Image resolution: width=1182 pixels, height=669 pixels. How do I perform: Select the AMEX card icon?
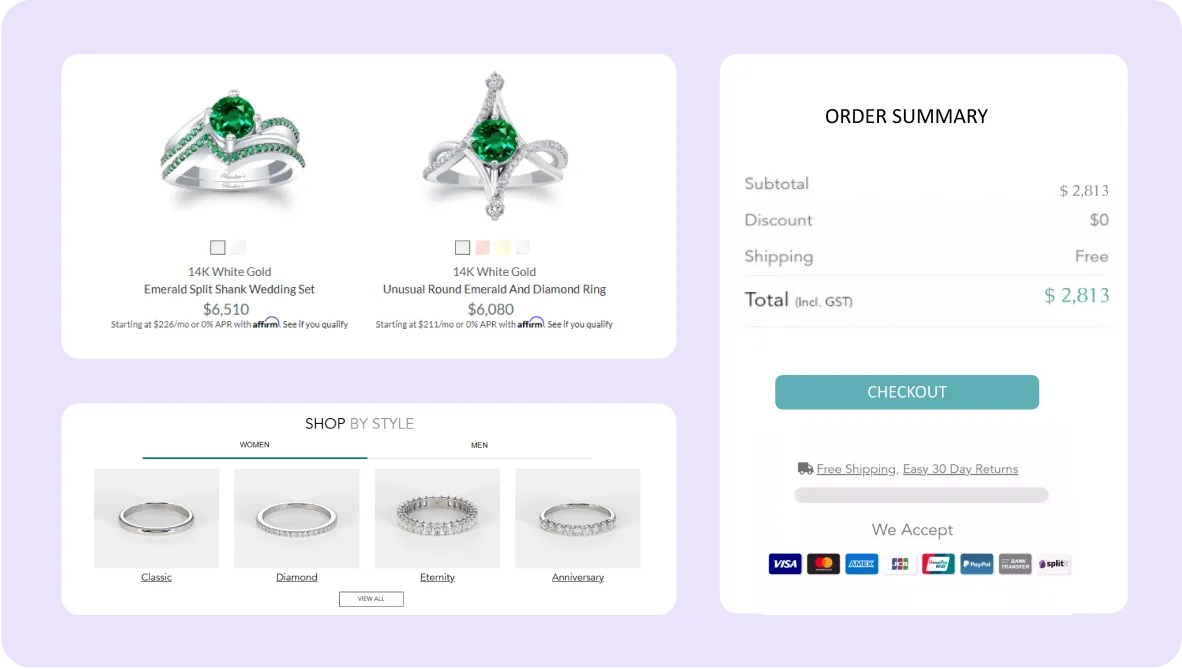click(862, 563)
